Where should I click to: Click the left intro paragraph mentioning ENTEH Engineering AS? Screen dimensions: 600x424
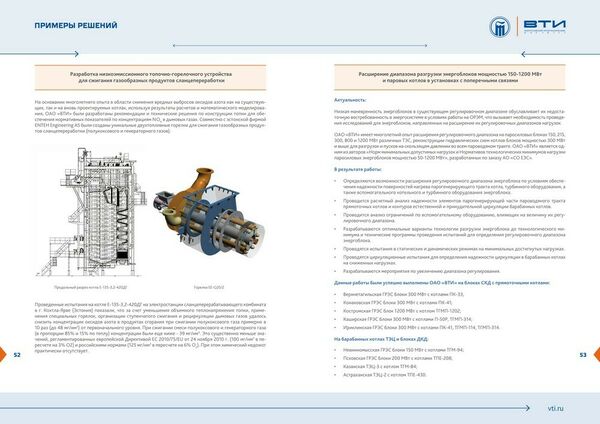(150, 117)
